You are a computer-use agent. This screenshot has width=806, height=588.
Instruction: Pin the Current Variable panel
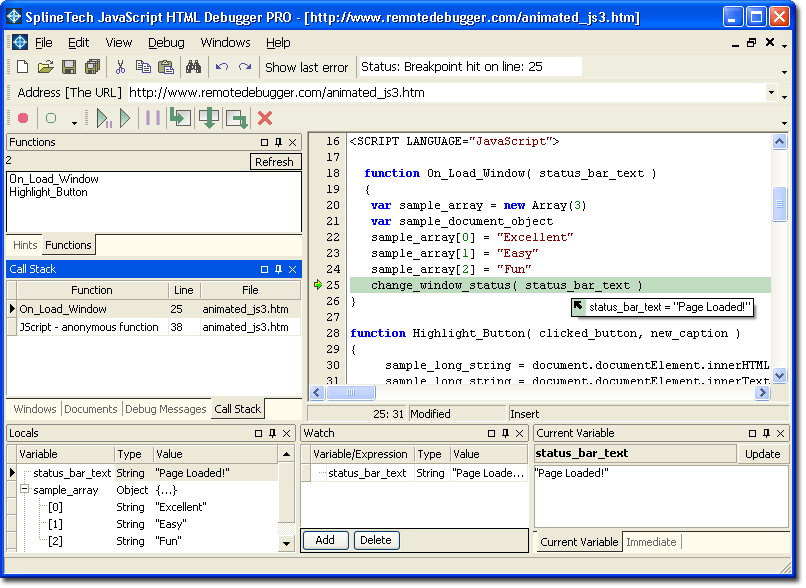[766, 433]
